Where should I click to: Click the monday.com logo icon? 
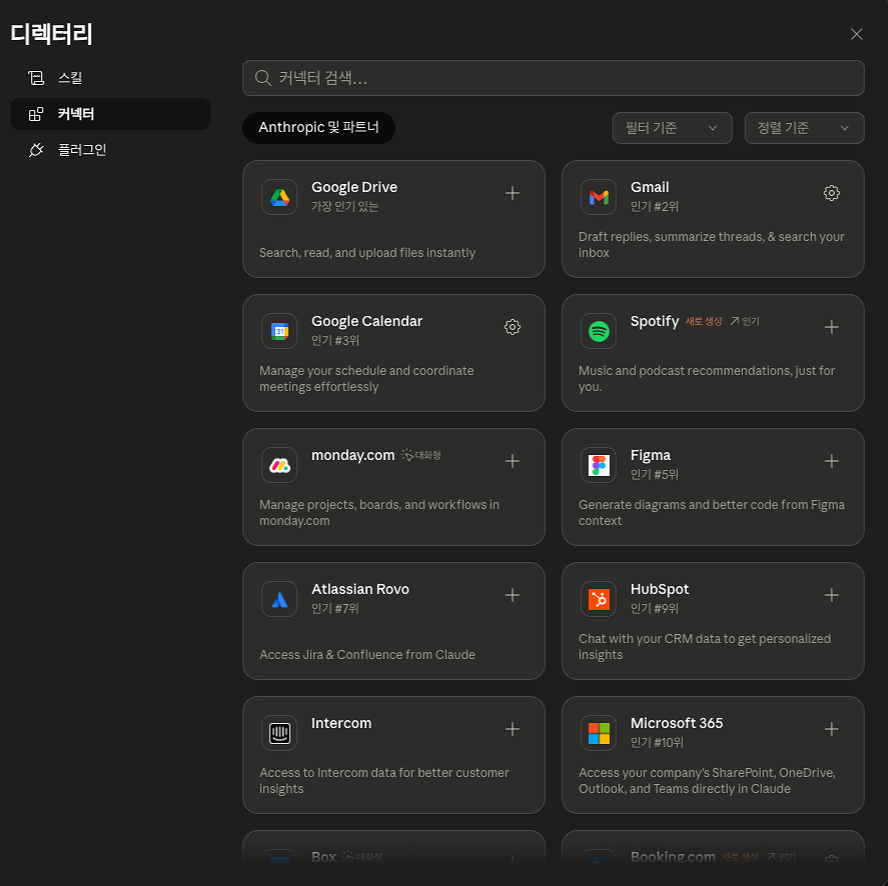pos(279,465)
